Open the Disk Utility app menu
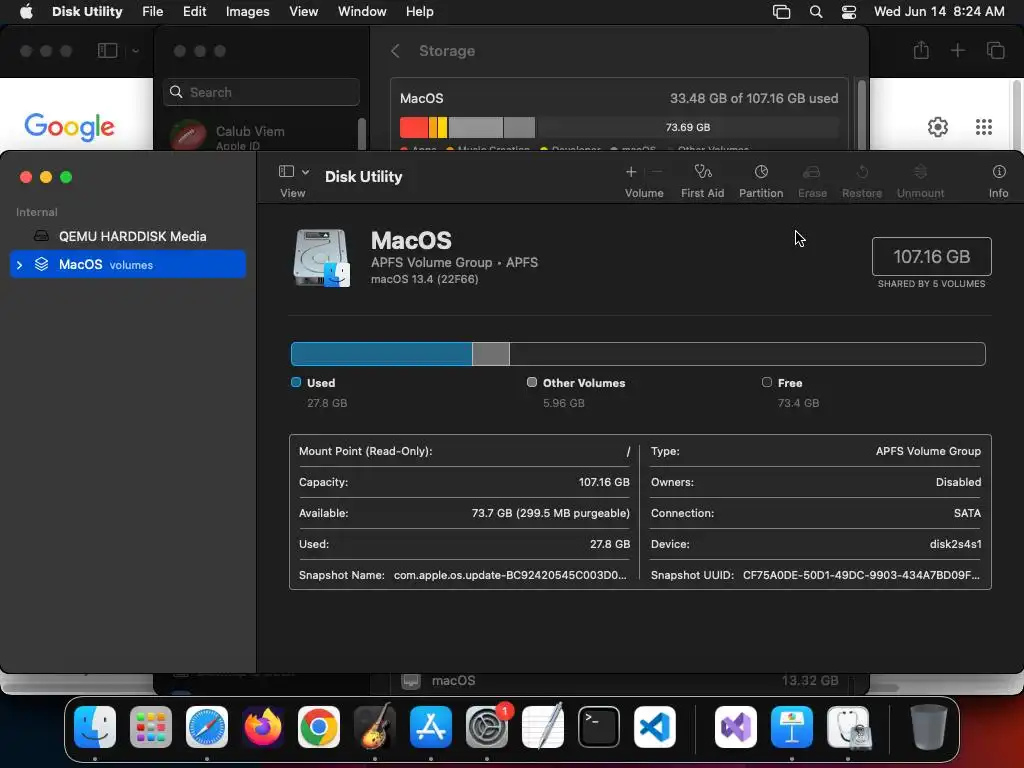Image resolution: width=1024 pixels, height=768 pixels. pos(87,12)
